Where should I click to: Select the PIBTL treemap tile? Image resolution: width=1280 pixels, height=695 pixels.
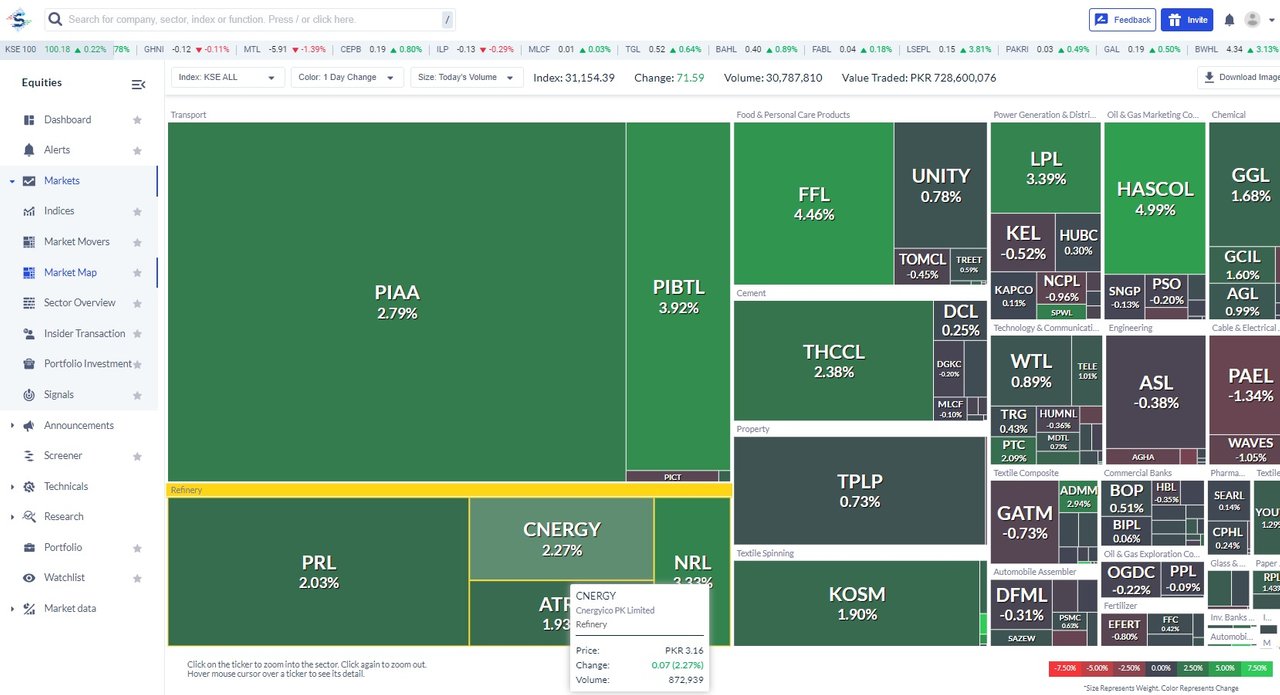coord(679,296)
